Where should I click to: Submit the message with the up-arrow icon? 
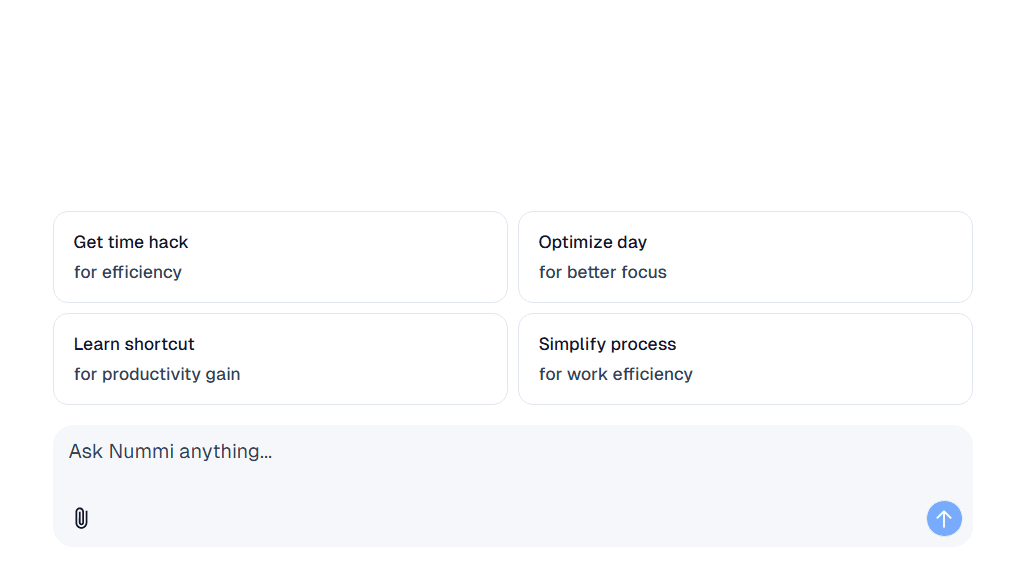tap(944, 519)
